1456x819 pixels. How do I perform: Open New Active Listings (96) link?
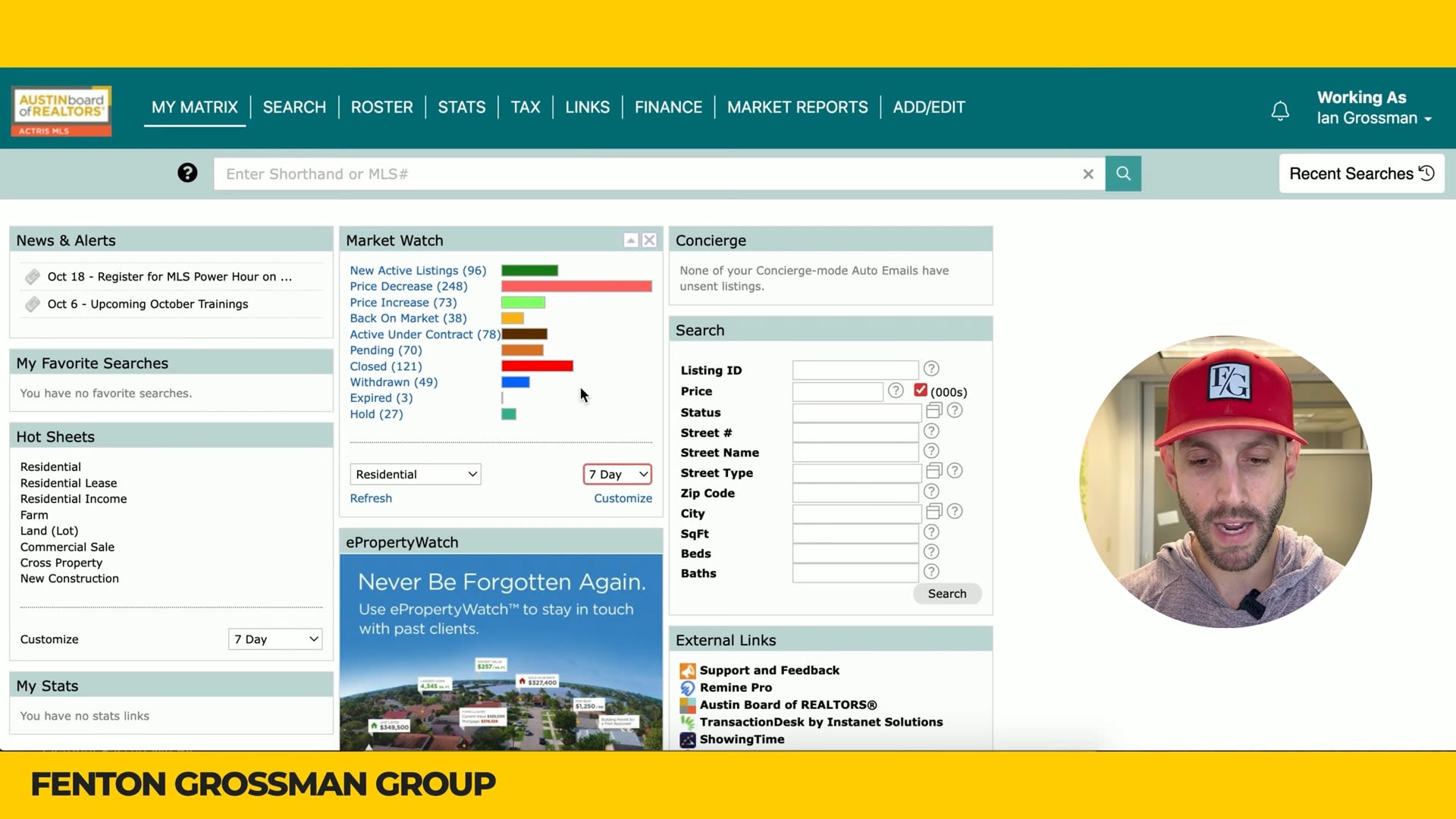[x=418, y=271]
